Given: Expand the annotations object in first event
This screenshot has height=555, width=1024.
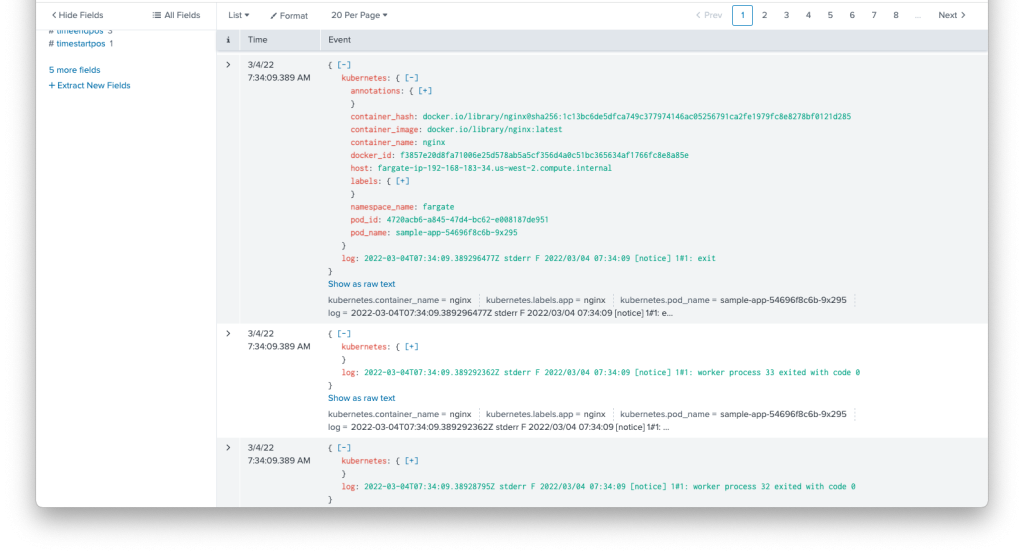Looking at the screenshot, I should [x=425, y=90].
